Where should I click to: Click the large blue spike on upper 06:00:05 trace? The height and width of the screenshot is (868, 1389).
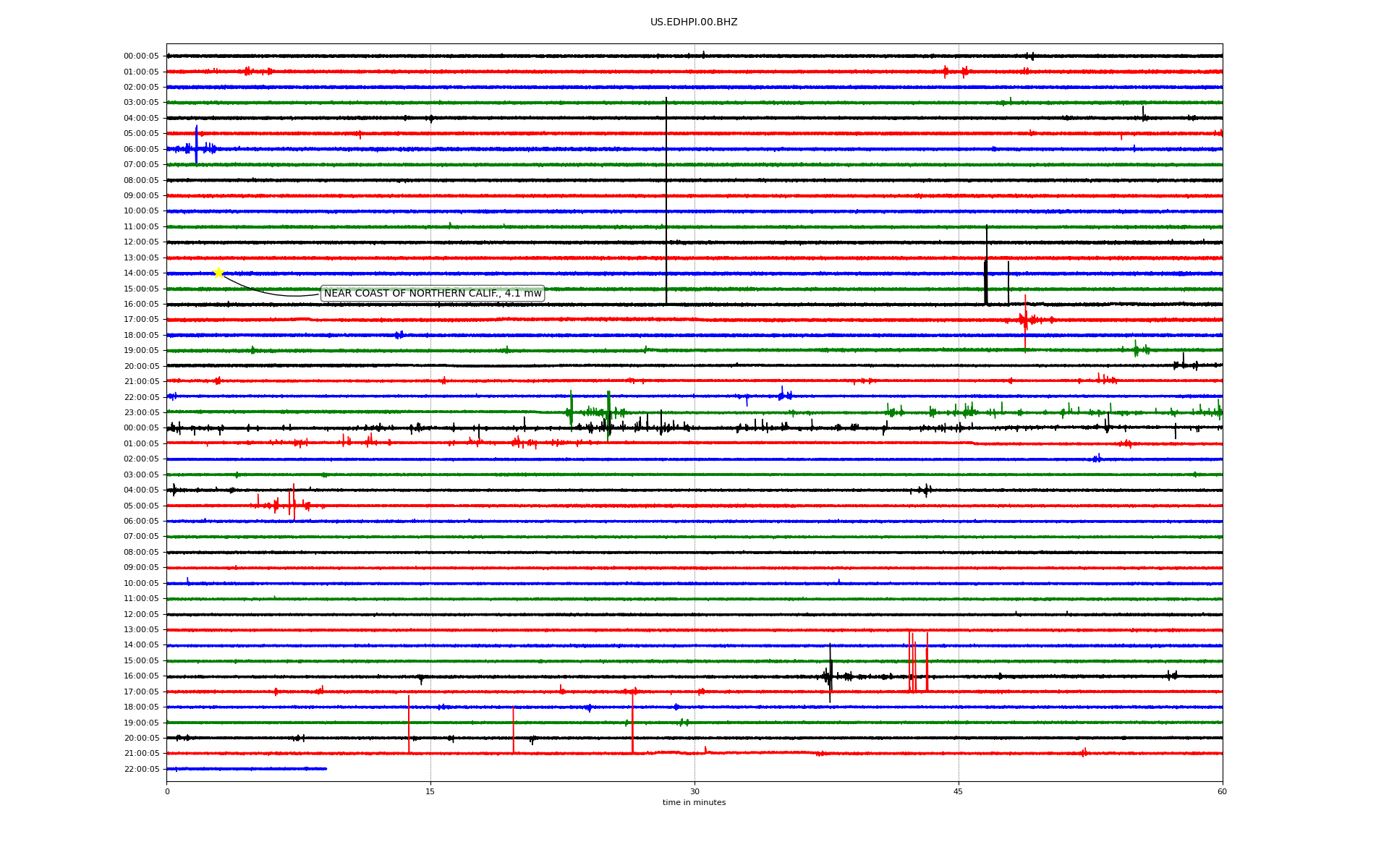[196, 145]
